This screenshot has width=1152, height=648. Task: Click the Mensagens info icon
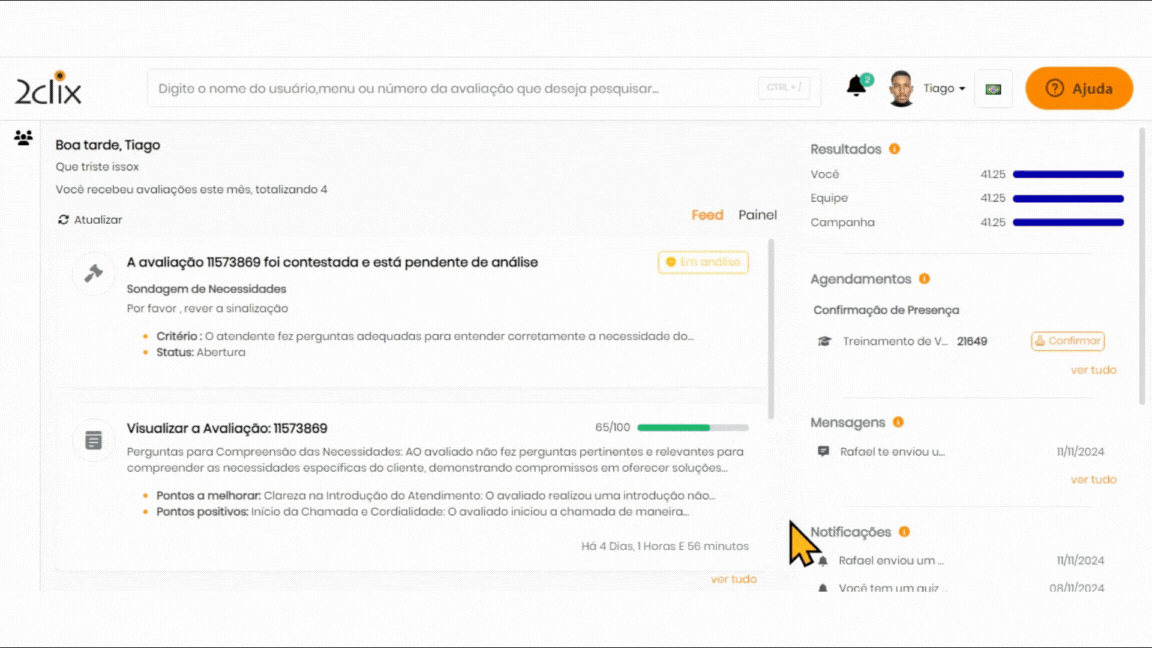[898, 422]
